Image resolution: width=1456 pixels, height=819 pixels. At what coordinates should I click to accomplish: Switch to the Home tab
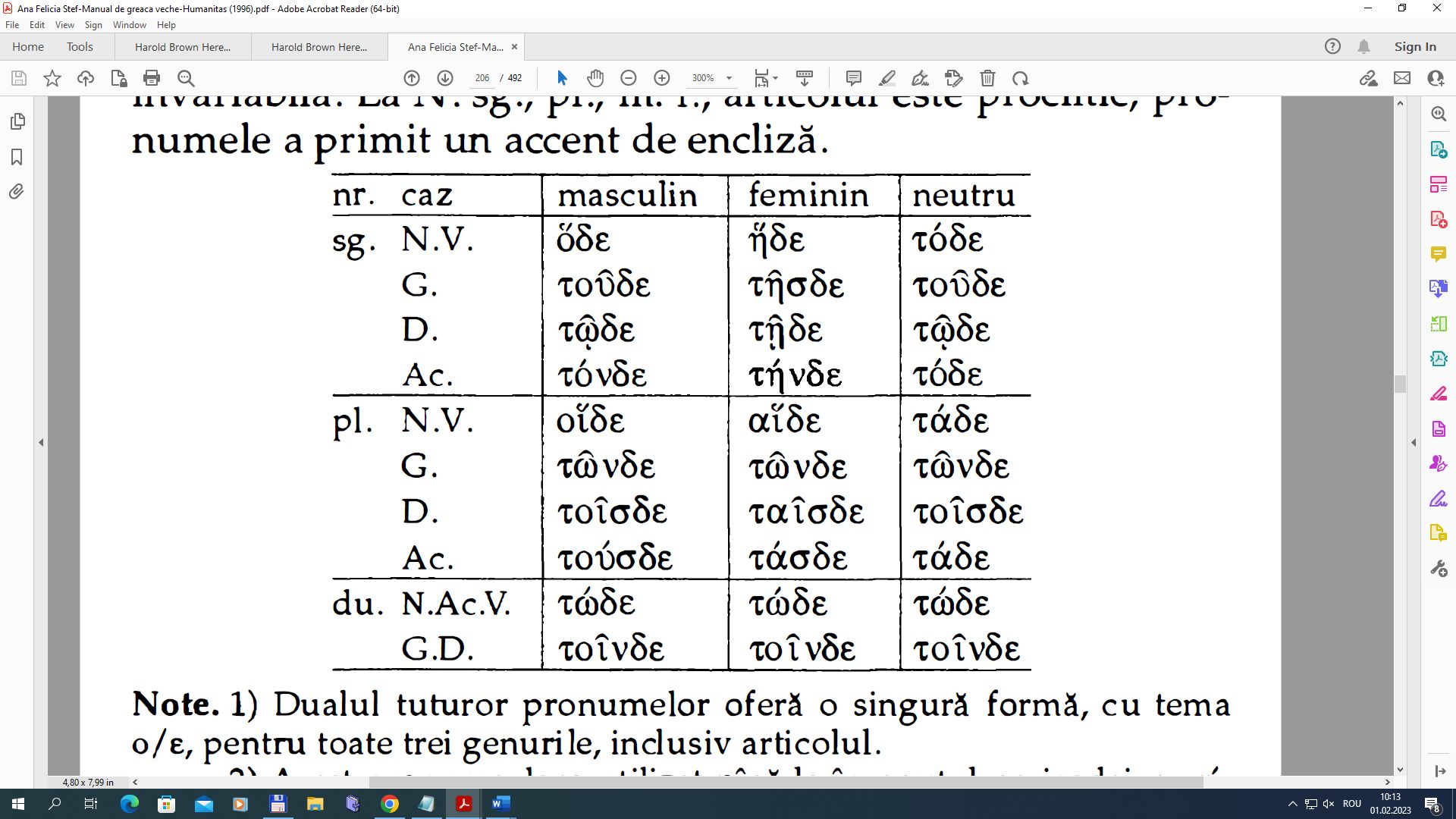click(28, 47)
